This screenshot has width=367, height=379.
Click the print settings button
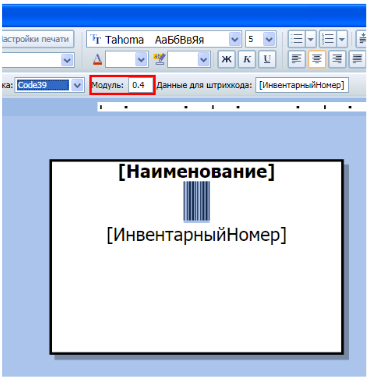[x=37, y=39]
